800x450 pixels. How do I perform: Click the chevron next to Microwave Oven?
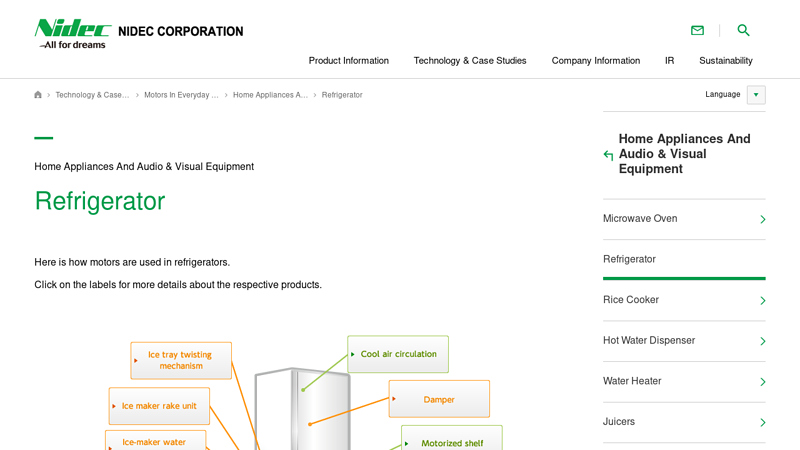[x=762, y=219]
